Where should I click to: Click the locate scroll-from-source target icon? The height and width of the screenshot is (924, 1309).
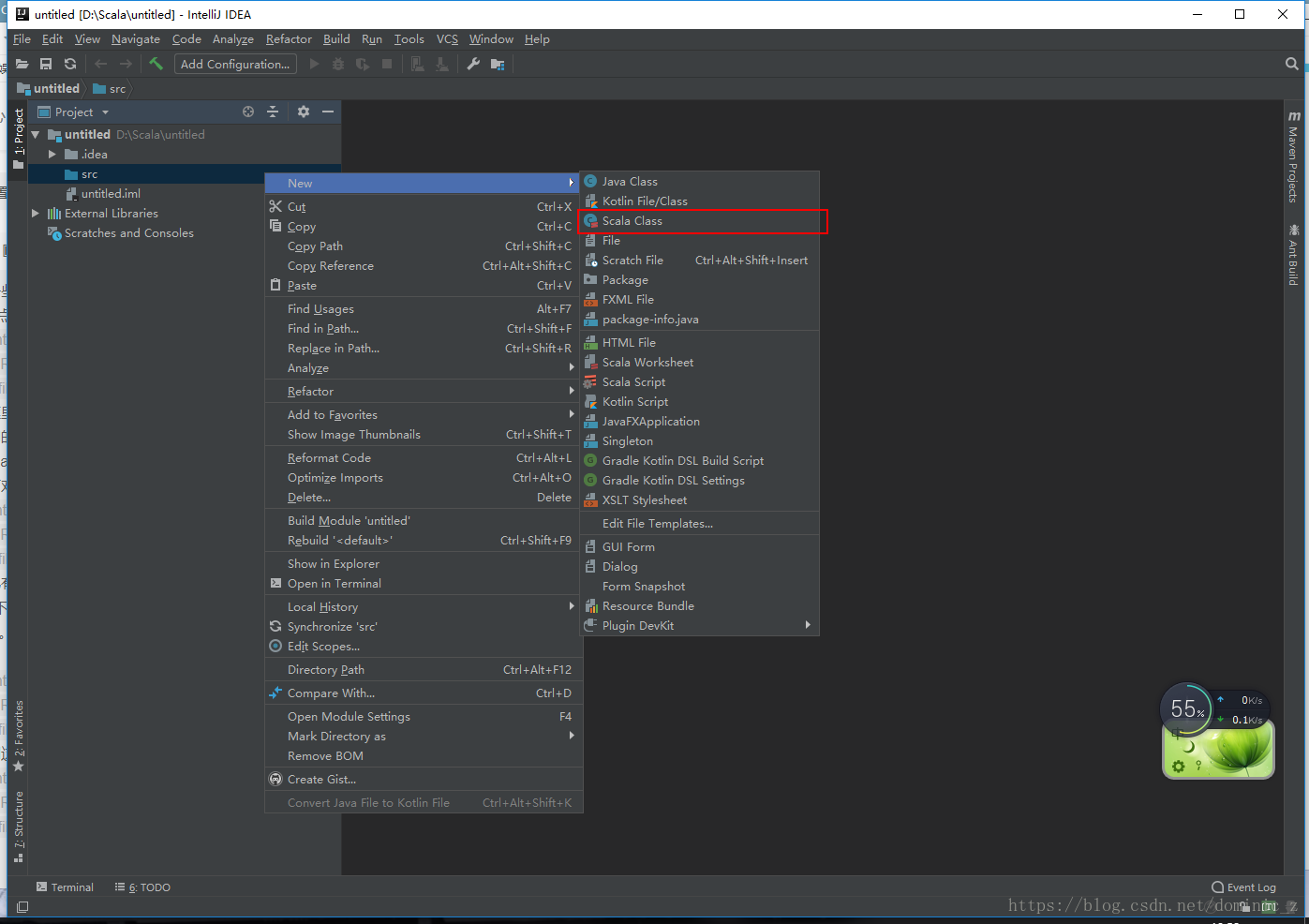pyautogui.click(x=248, y=112)
